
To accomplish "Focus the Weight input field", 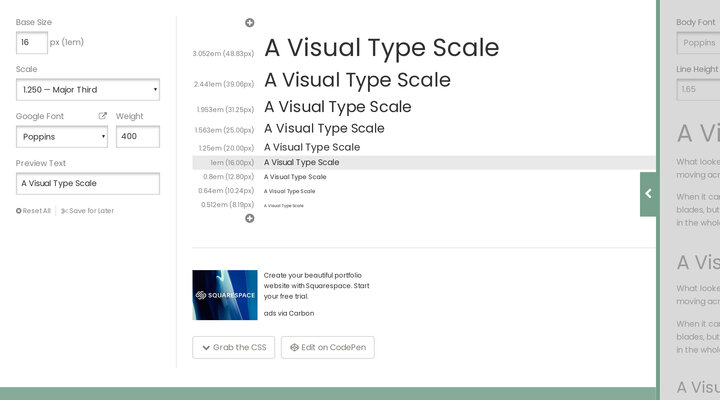I will click(x=138, y=137).
